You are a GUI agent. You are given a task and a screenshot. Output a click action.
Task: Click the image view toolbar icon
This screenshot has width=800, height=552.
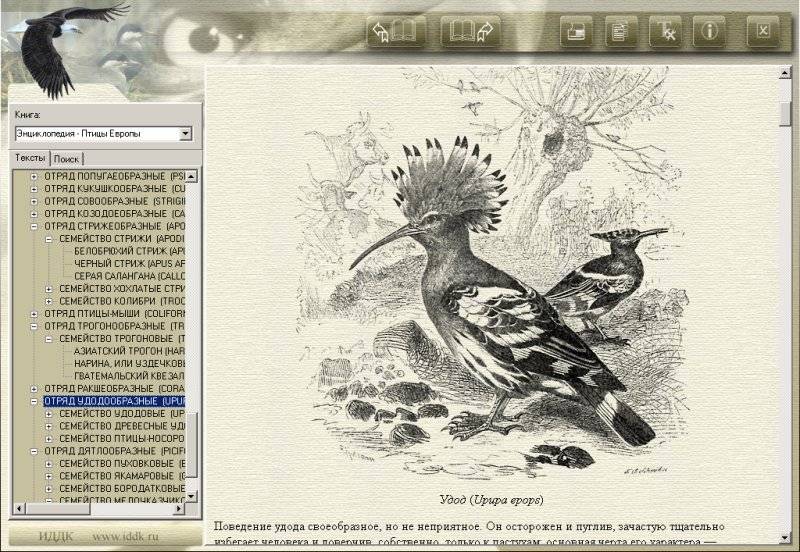pos(574,31)
